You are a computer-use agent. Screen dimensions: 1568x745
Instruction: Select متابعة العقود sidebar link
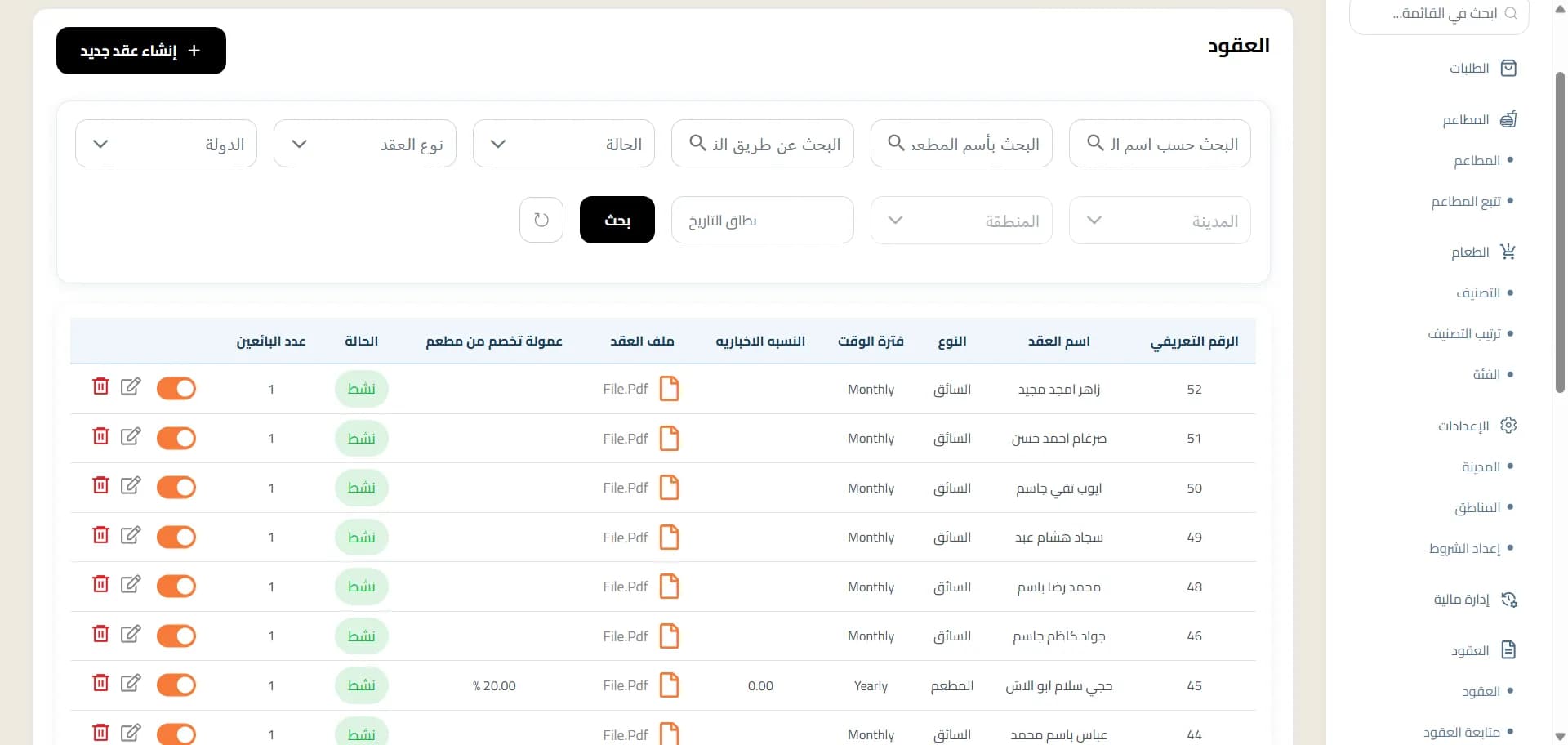[x=1462, y=732]
